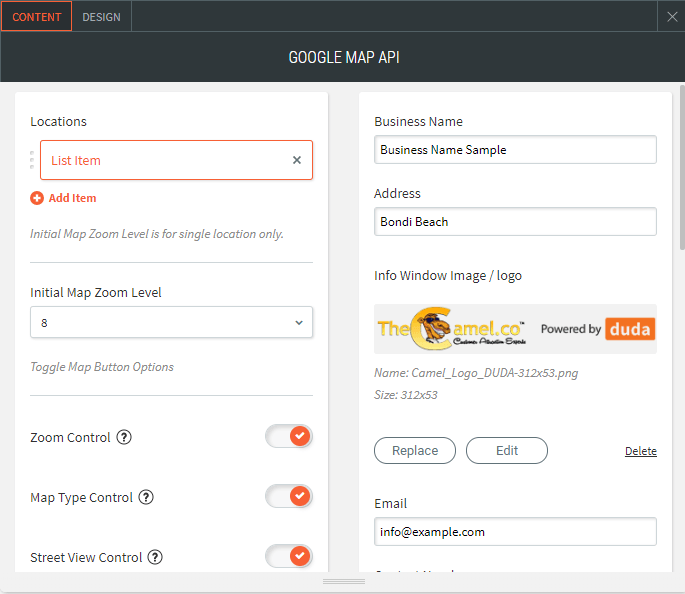
Task: Select the Camel logo image thumbnail
Action: (515, 329)
